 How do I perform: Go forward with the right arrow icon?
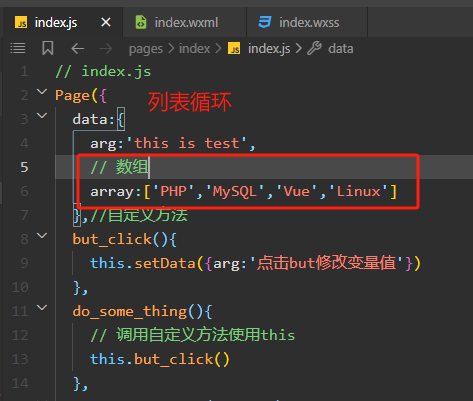coord(106,49)
